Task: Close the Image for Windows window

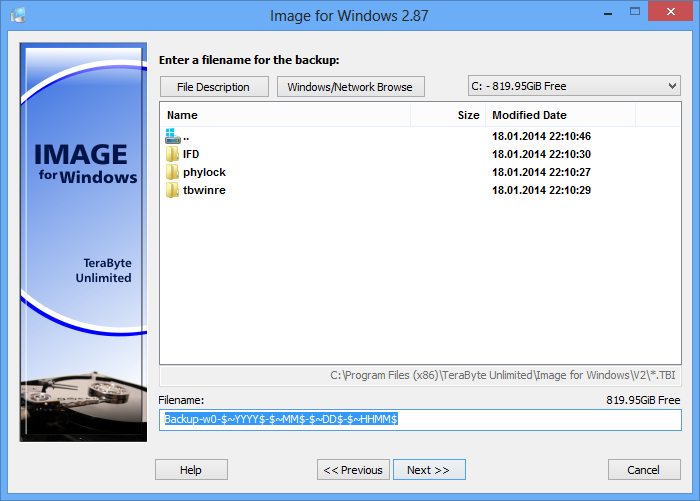Action: click(x=671, y=11)
